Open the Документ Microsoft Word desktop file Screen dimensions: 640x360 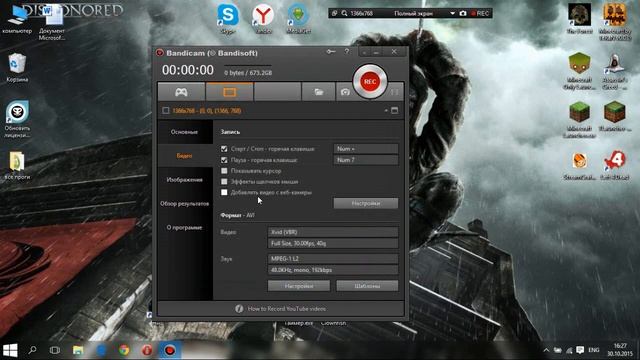52,22
